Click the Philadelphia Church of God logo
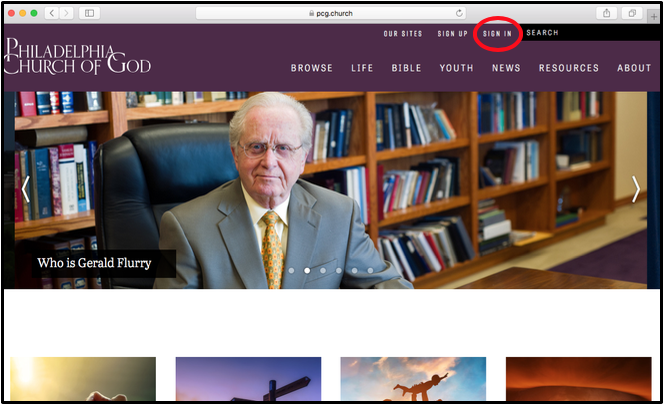This screenshot has height=405, width=664. point(78,56)
